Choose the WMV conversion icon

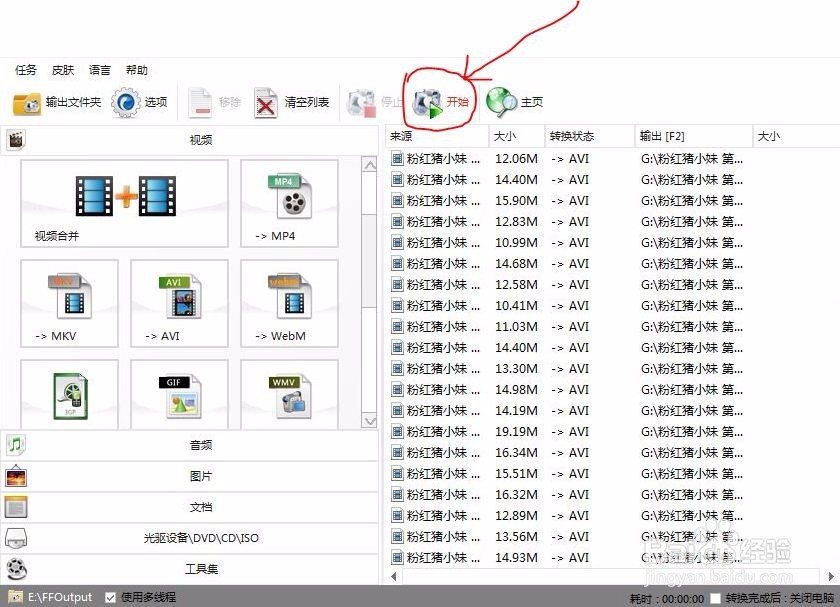pyautogui.click(x=289, y=394)
